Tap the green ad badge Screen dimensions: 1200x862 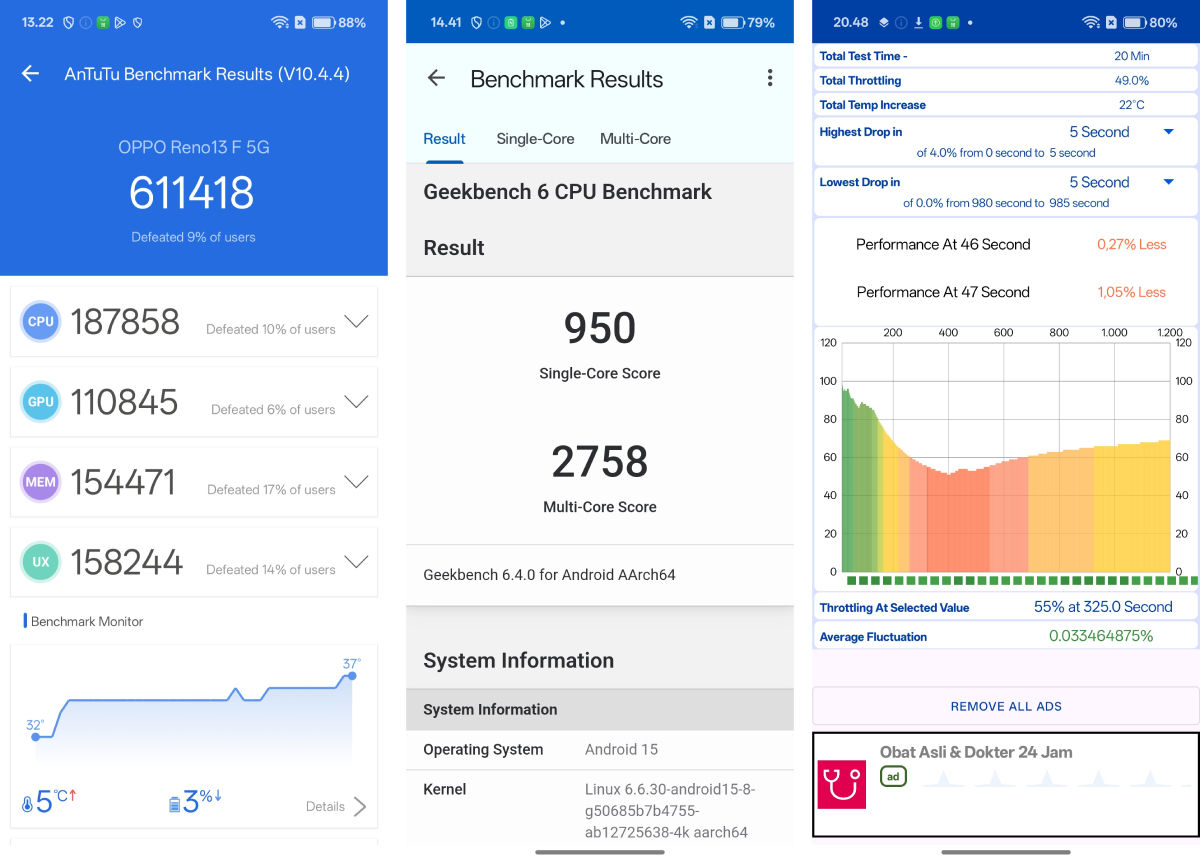point(893,776)
